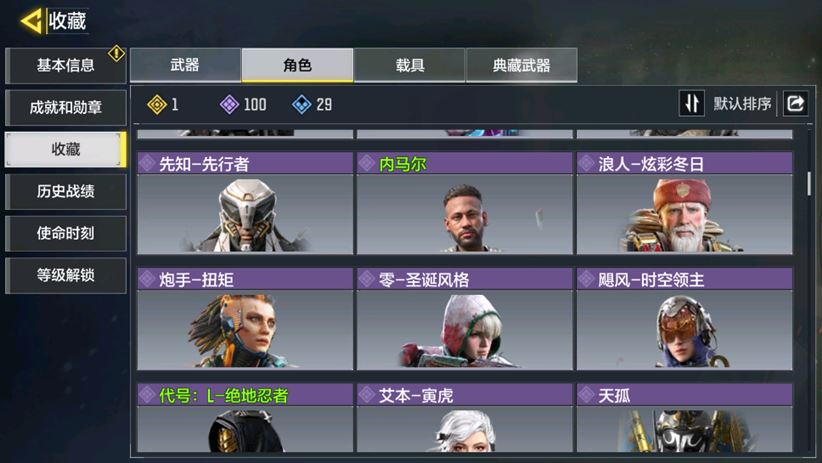Open 等级解锁 page
Image resolution: width=822 pixels, height=463 pixels.
66,275
